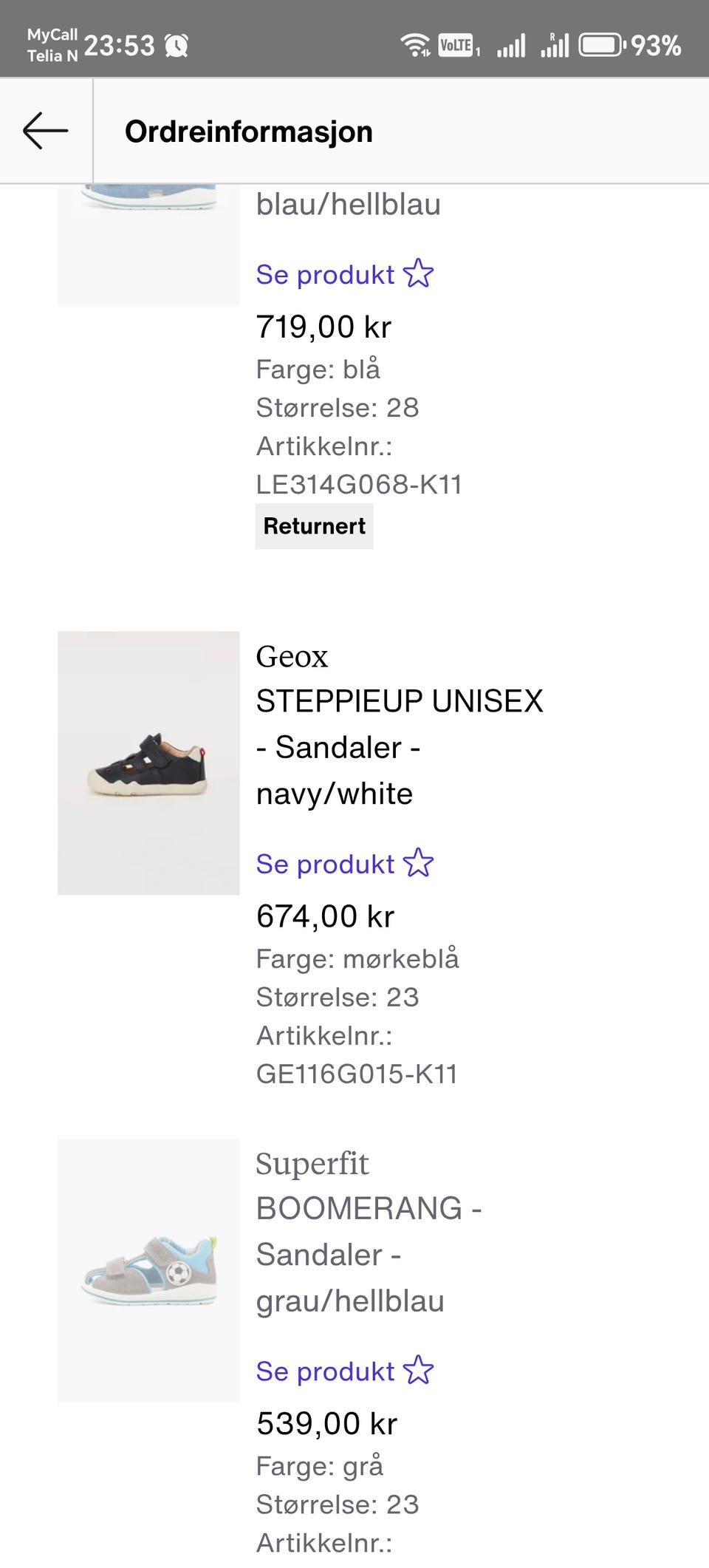Open the Geox navy sandal thumbnail

pyautogui.click(x=148, y=763)
